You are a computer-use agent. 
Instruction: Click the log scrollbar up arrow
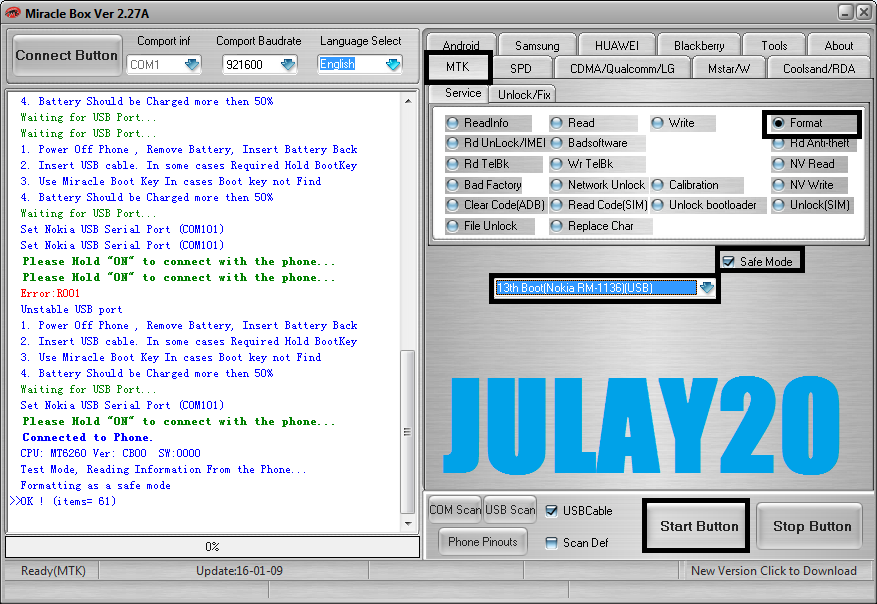click(x=408, y=101)
